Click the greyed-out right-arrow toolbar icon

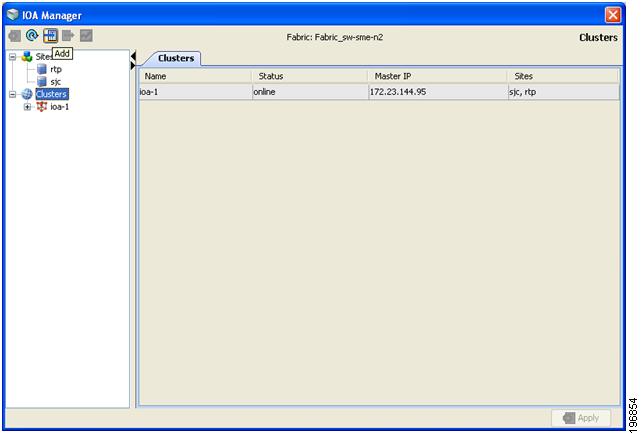click(68, 36)
